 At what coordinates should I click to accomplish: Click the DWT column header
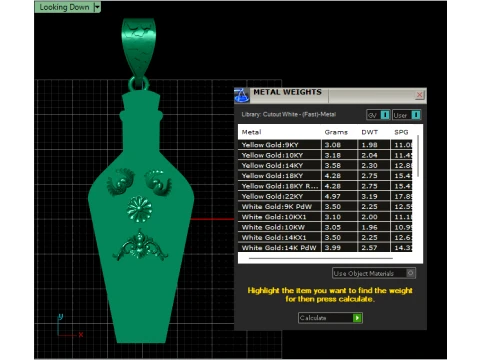pyautogui.click(x=369, y=132)
